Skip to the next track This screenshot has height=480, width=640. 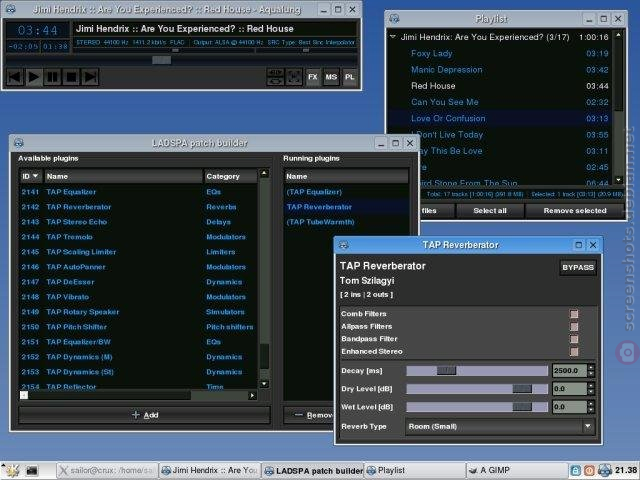[90, 77]
